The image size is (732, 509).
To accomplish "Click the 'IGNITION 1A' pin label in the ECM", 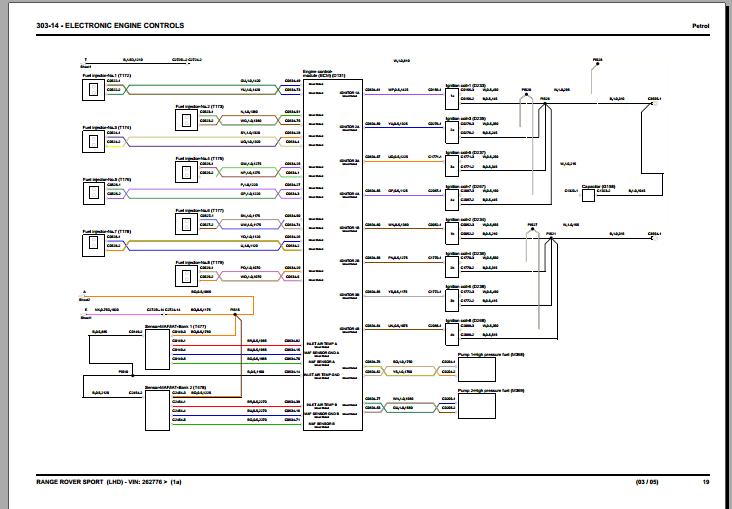I will point(350,93).
